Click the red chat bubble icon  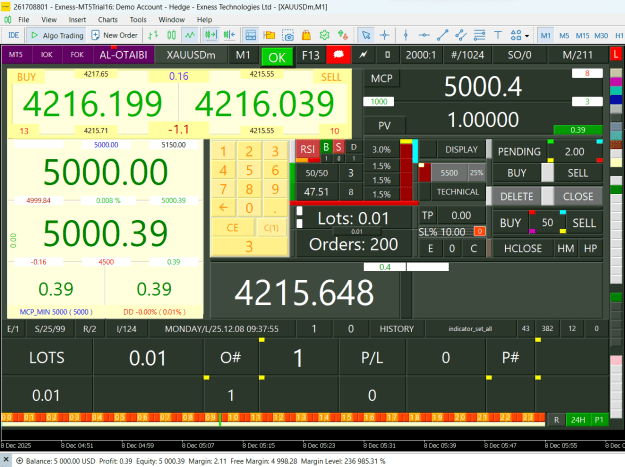point(338,55)
